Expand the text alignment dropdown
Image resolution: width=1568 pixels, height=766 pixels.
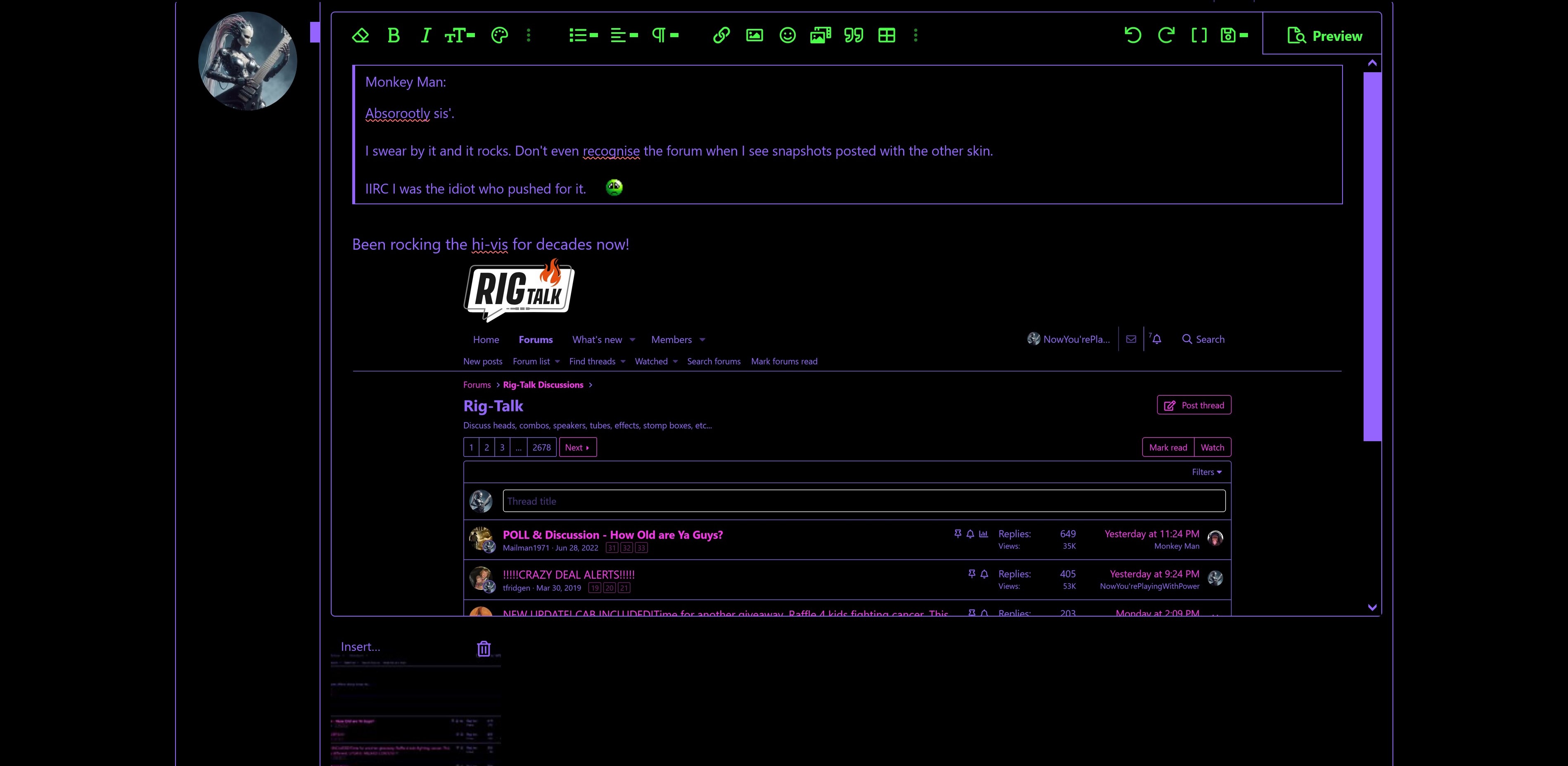[x=624, y=35]
